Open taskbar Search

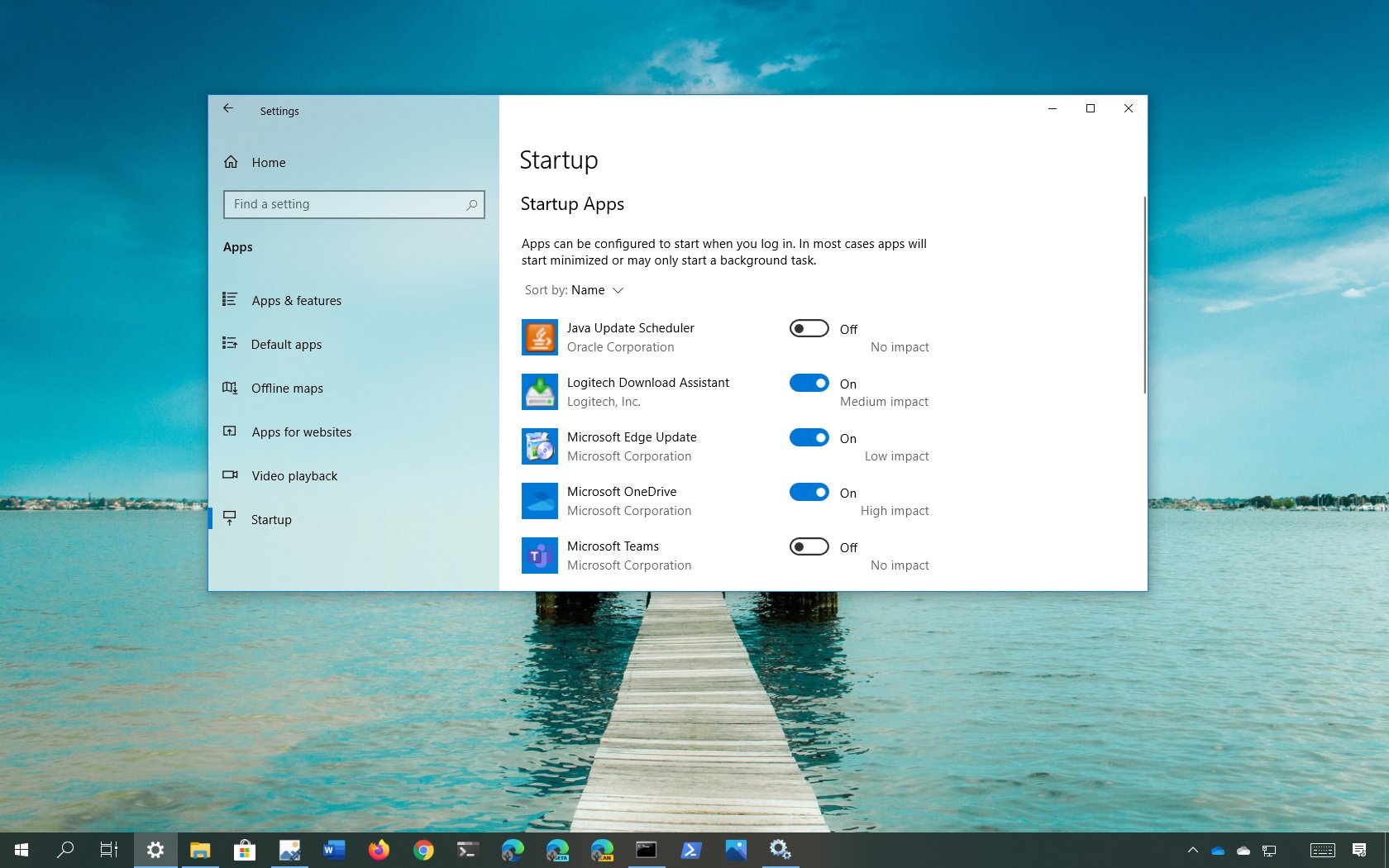(x=65, y=850)
